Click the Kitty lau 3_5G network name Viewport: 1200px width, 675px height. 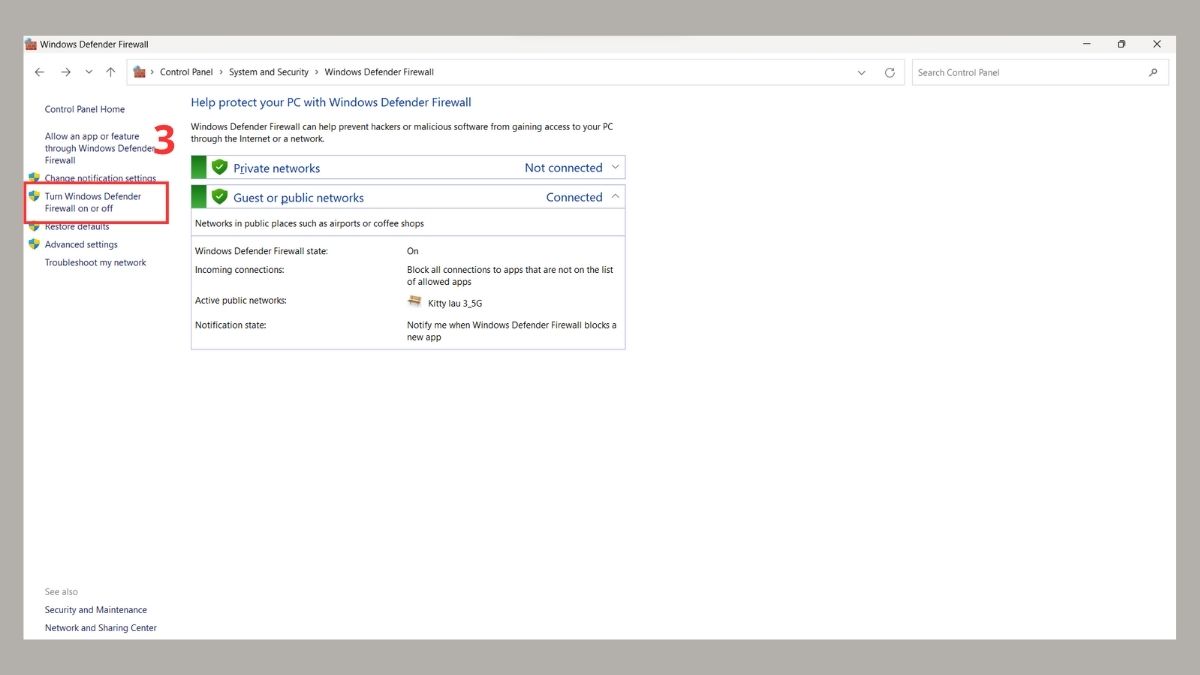click(455, 303)
